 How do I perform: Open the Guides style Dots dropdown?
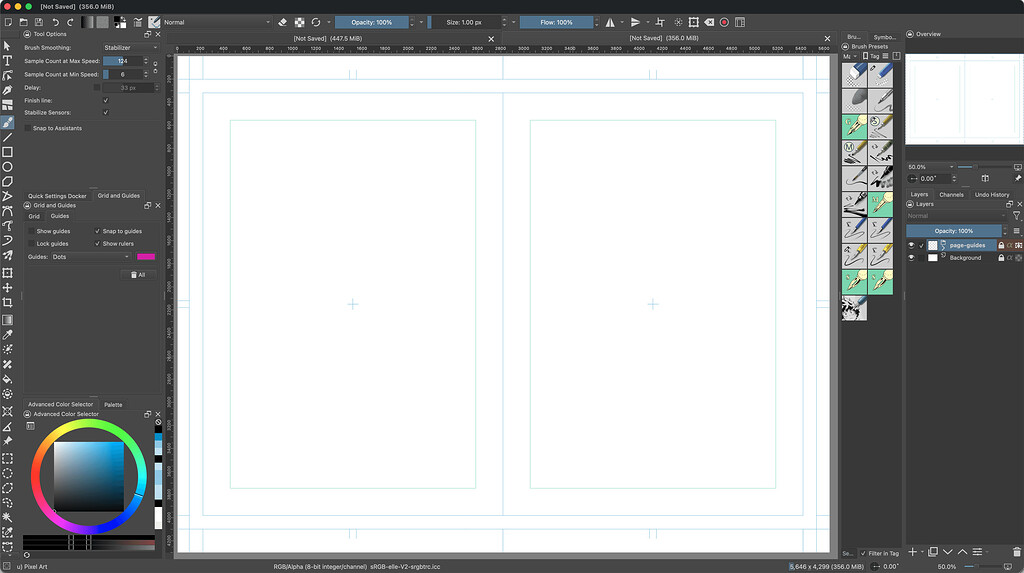(x=90, y=257)
